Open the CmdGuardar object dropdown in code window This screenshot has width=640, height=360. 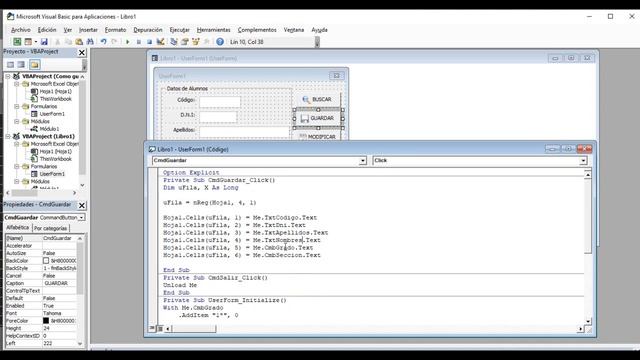(x=362, y=161)
